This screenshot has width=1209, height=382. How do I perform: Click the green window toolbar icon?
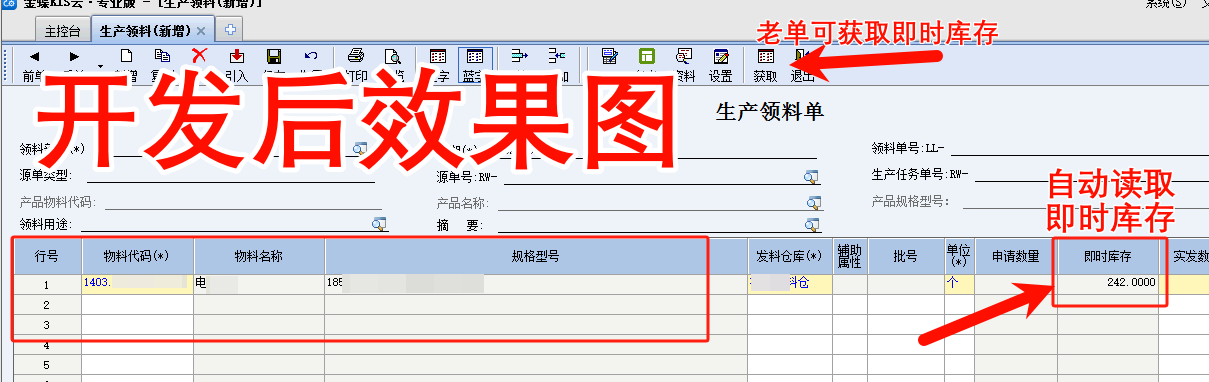pos(647,57)
